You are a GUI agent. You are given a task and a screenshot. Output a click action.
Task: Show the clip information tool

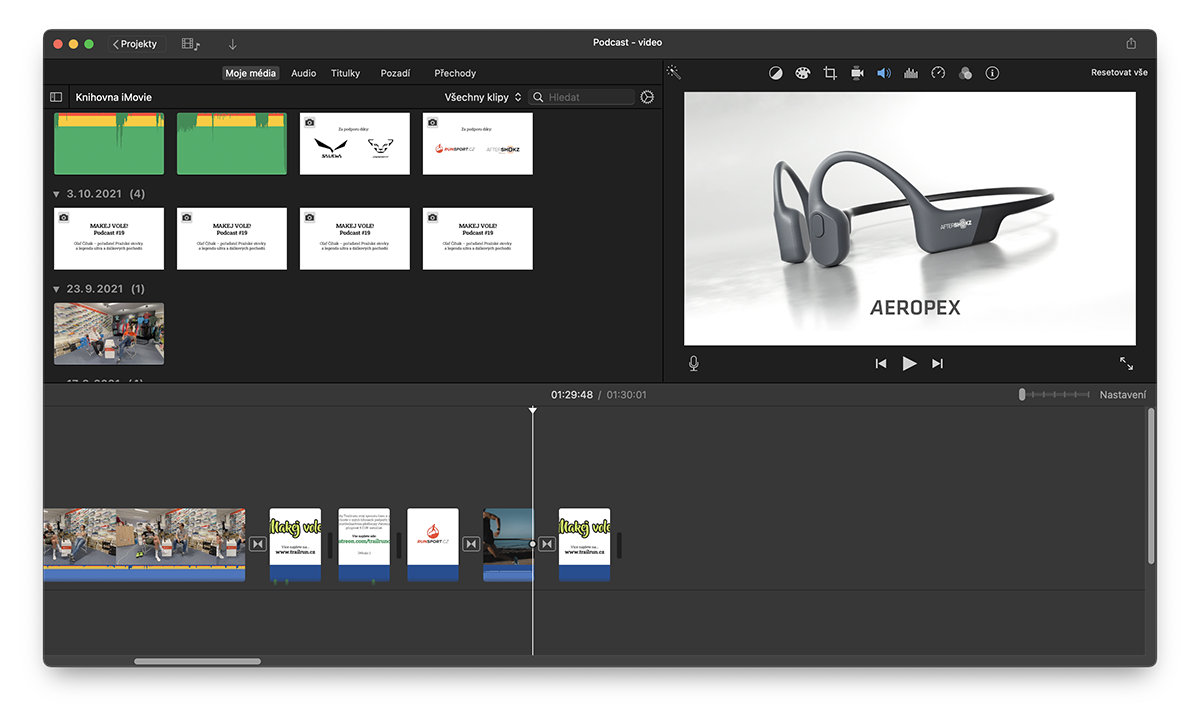992,73
